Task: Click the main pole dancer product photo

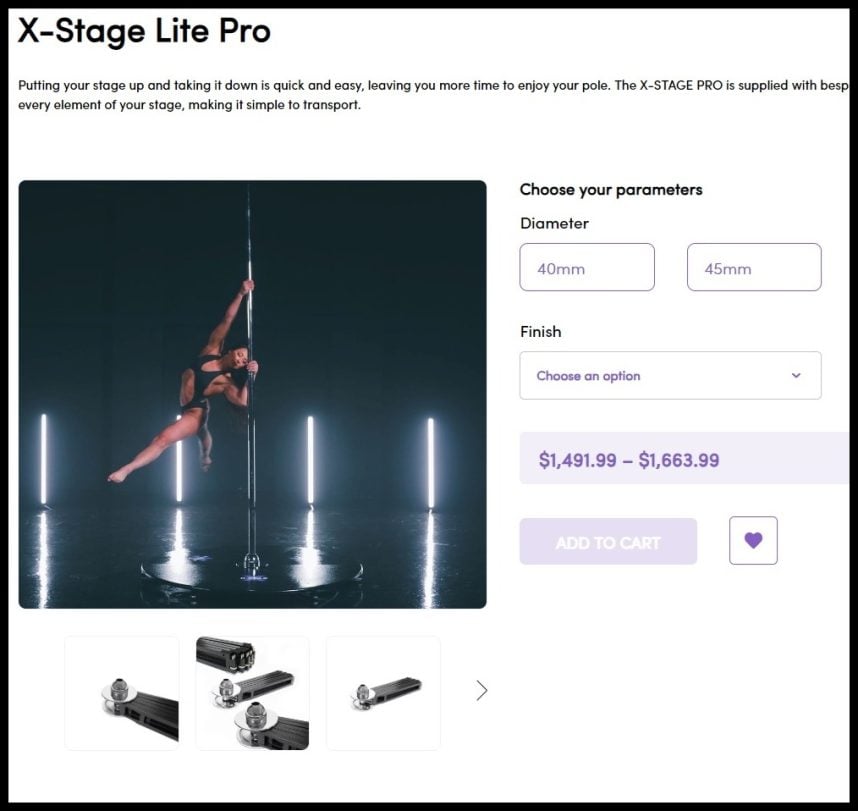Action: (252, 394)
